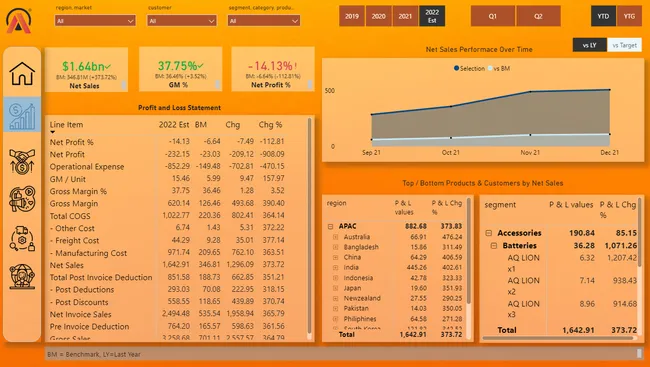Expand the Japan row

coord(335,288)
